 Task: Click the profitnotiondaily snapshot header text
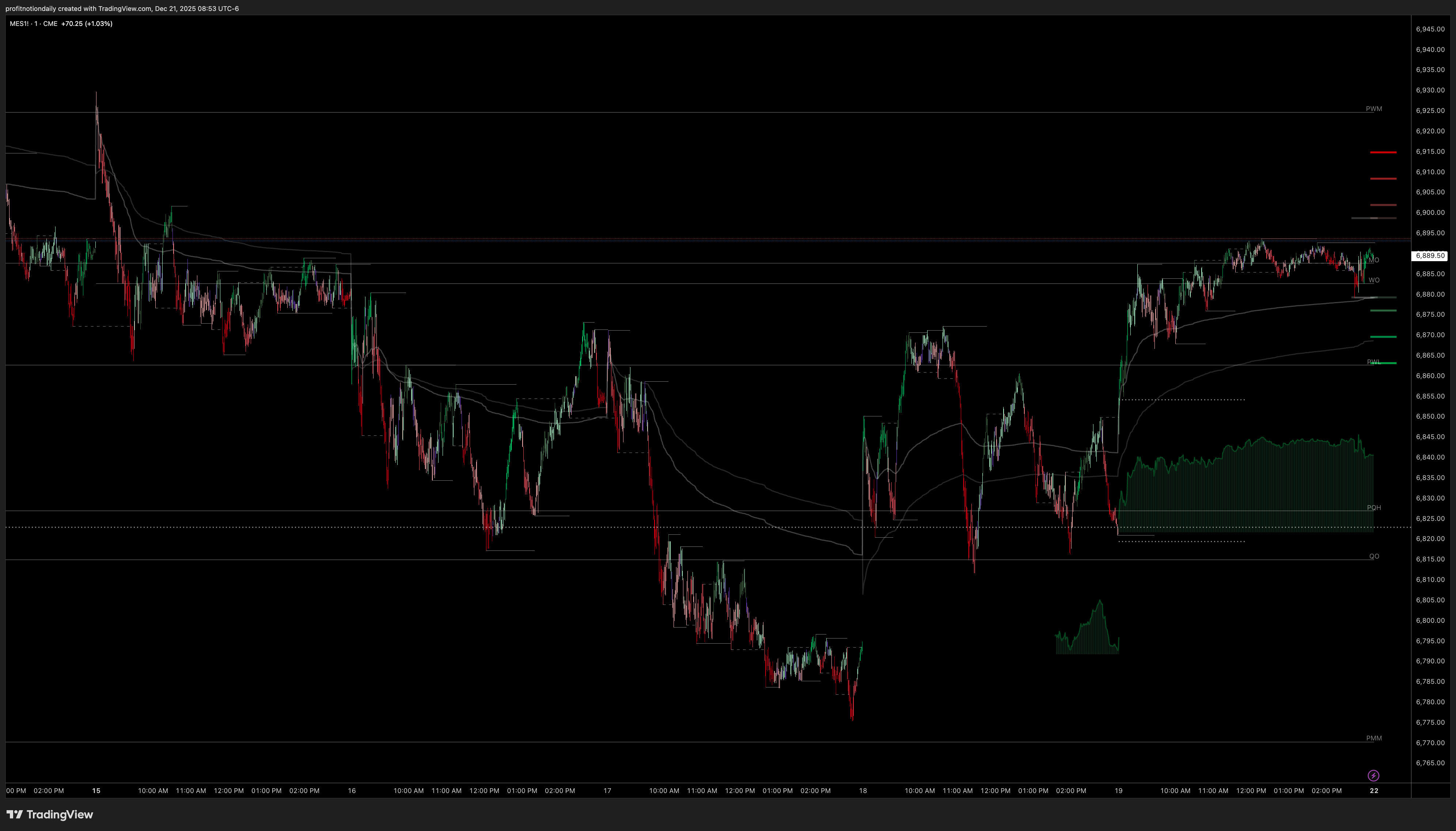click(x=122, y=8)
